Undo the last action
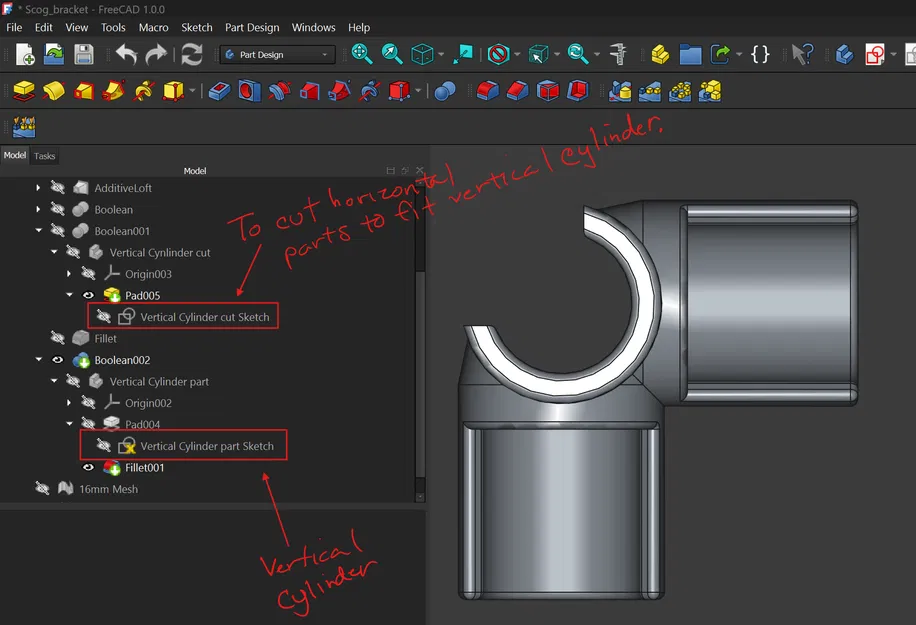The width and height of the screenshot is (916, 625). click(126, 54)
